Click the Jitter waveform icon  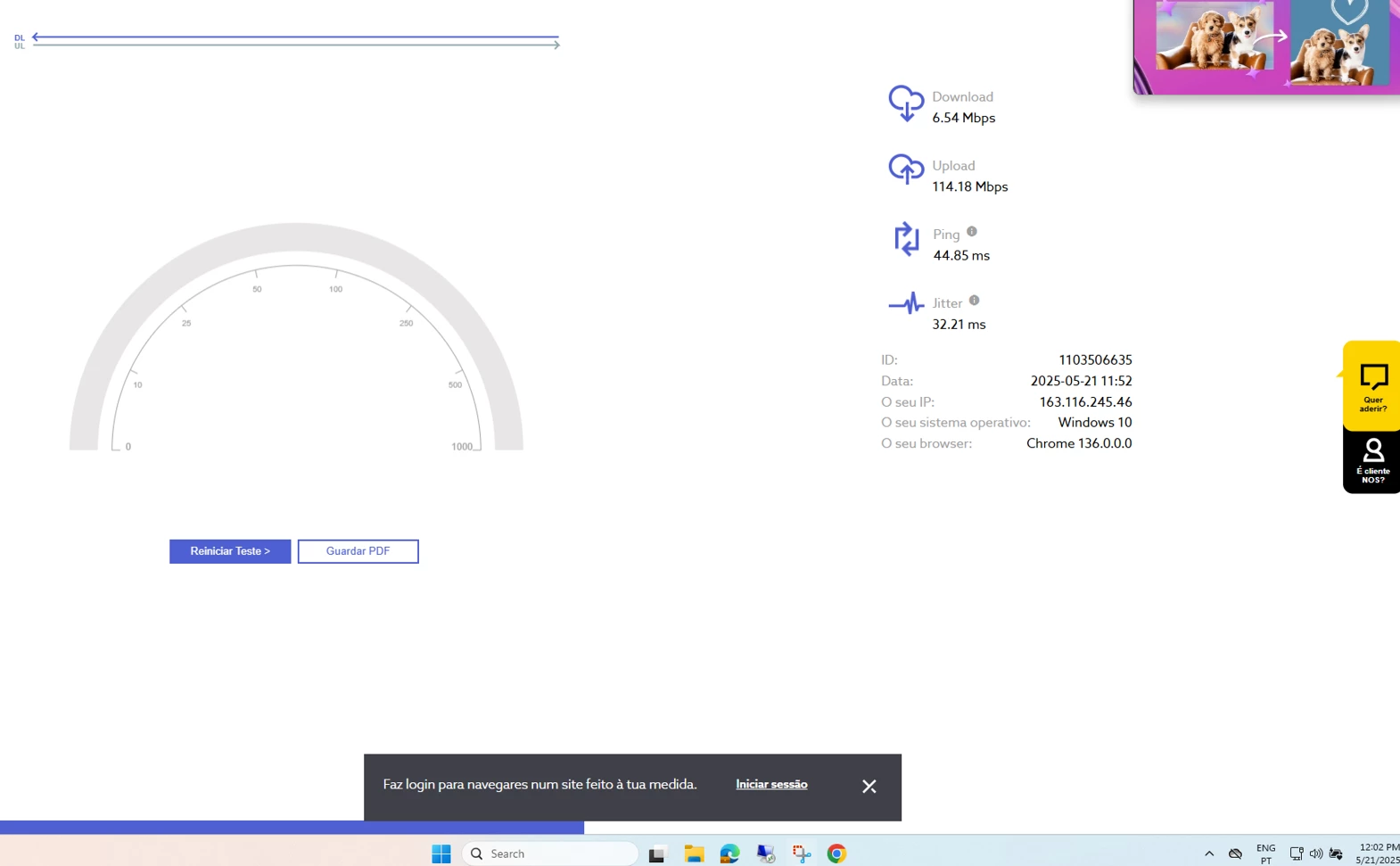pos(906,304)
